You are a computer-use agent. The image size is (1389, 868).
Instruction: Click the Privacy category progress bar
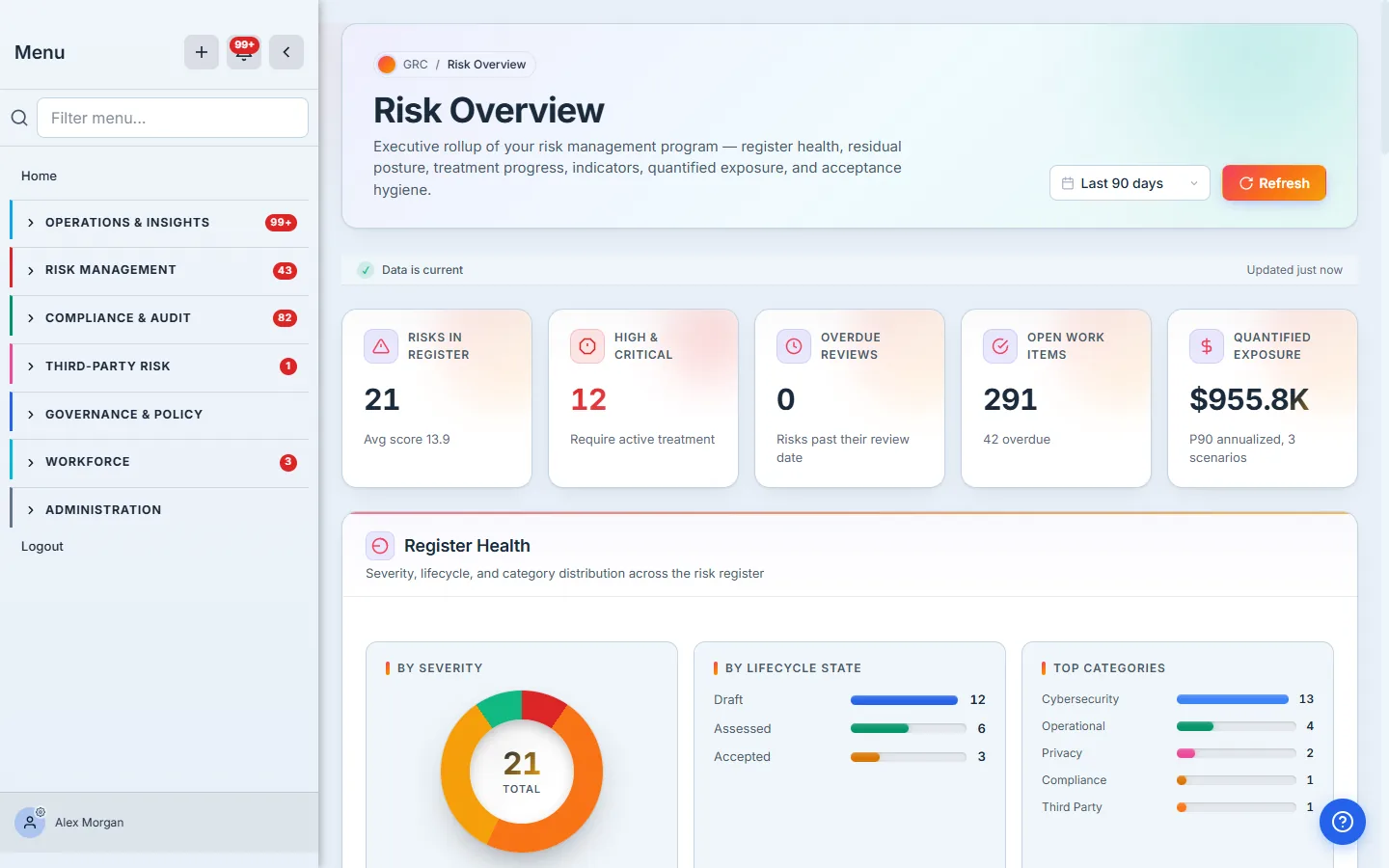(1237, 753)
